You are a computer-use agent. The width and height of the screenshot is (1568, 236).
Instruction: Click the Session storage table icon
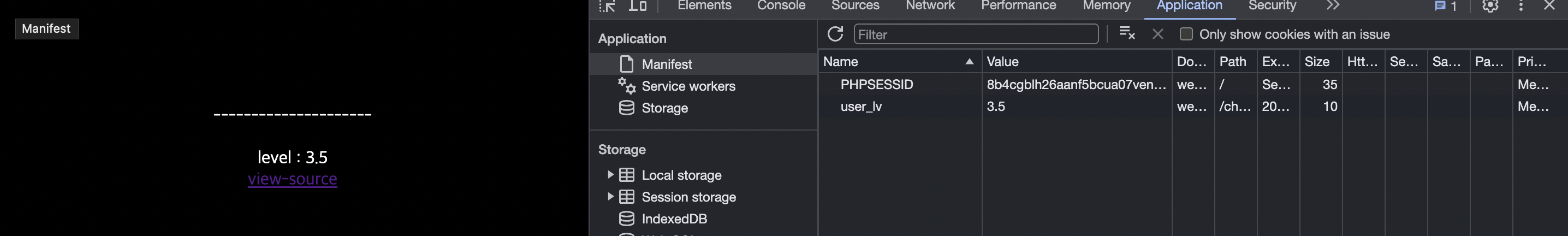tap(626, 197)
